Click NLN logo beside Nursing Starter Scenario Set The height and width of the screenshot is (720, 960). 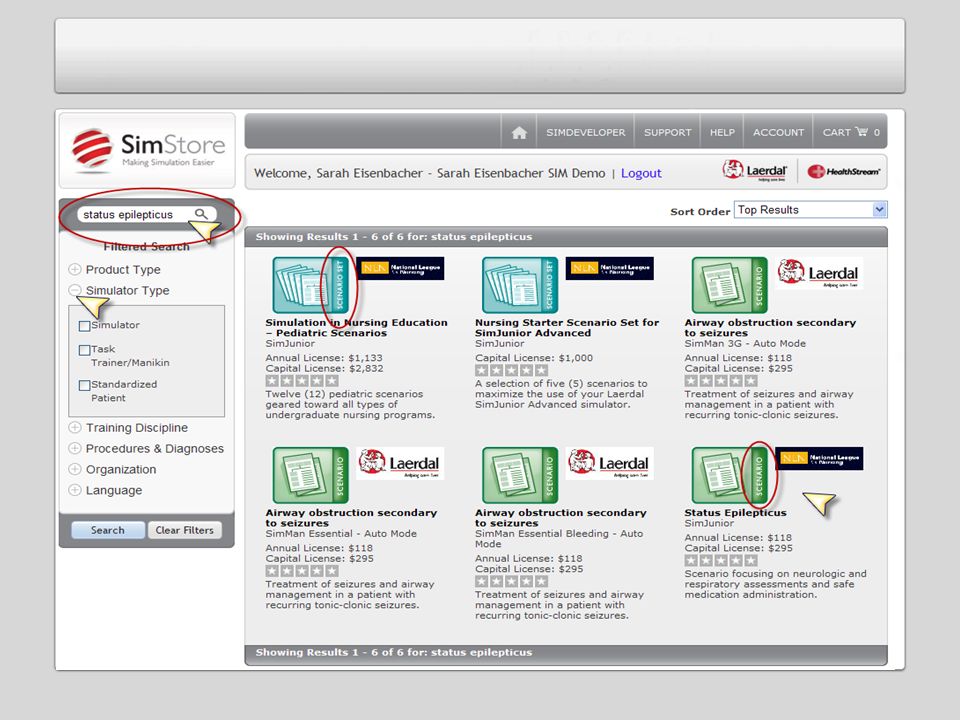[609, 268]
